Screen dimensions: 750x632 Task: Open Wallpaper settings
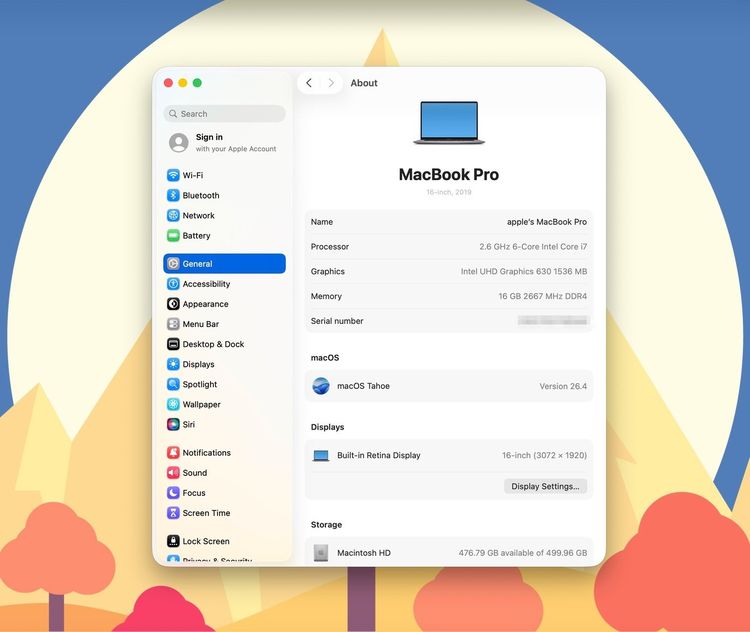coord(224,404)
